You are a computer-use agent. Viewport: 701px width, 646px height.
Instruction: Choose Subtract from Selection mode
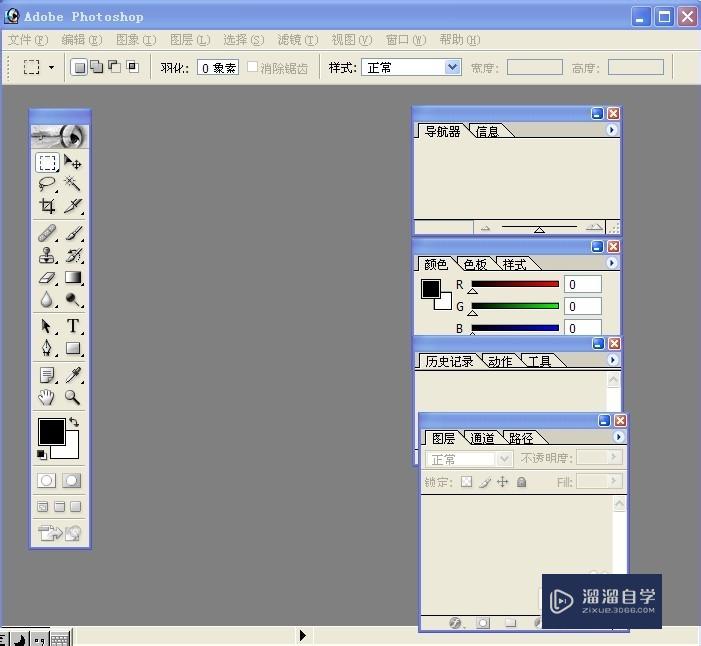pos(114,68)
